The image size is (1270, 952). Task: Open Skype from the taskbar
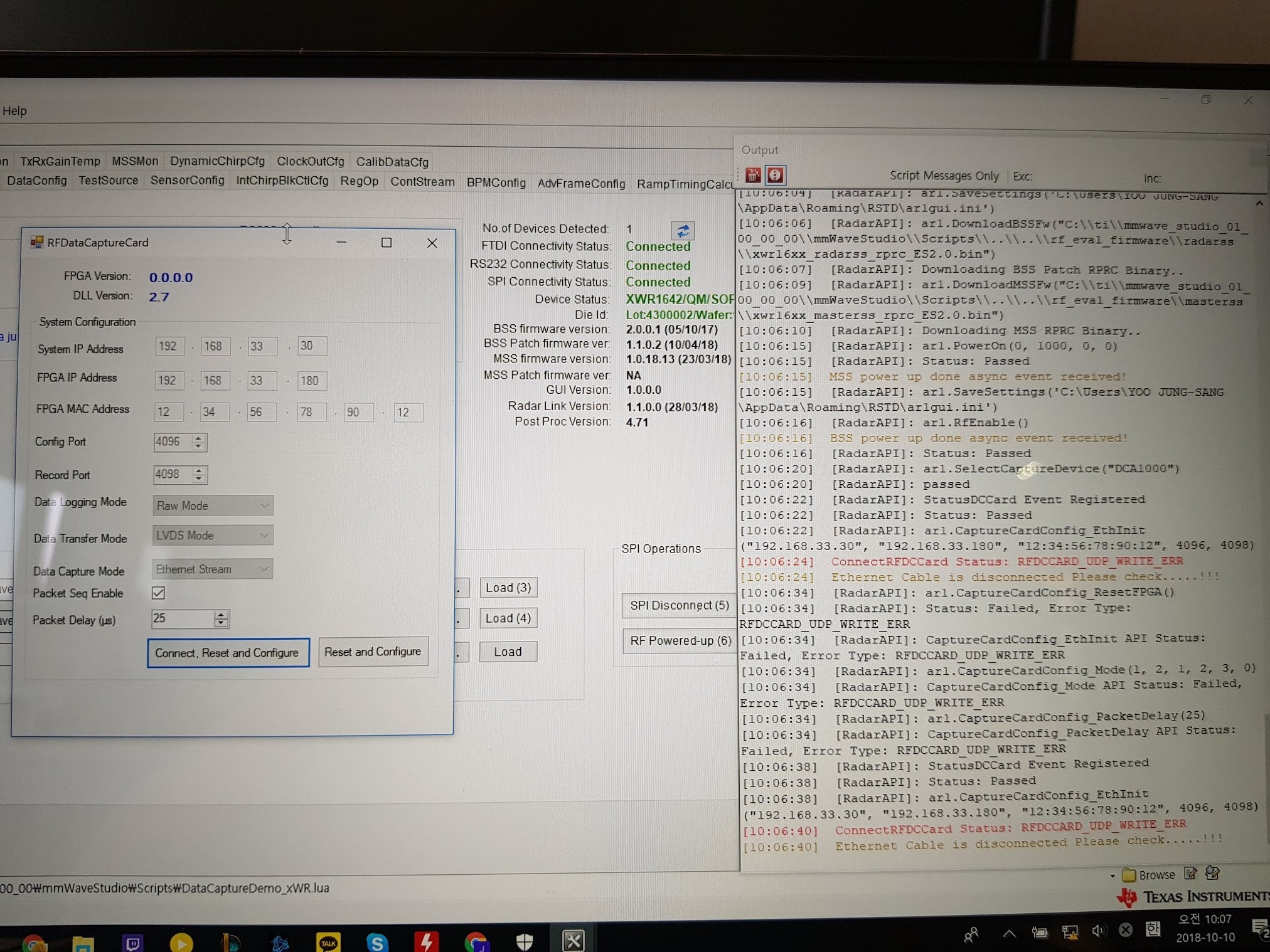tap(376, 942)
